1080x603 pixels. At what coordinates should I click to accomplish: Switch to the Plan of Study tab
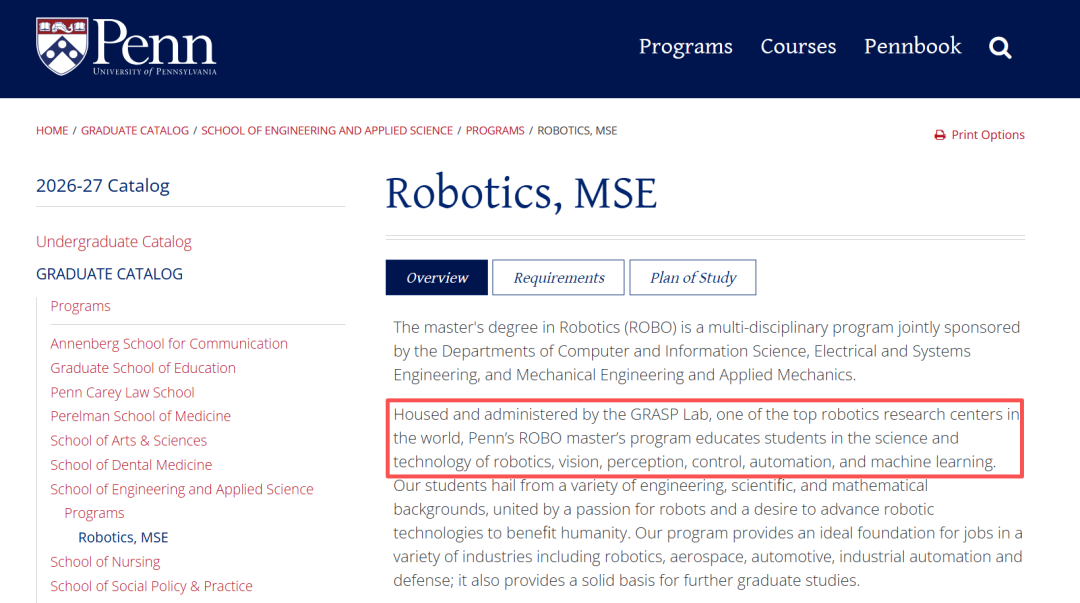(693, 278)
